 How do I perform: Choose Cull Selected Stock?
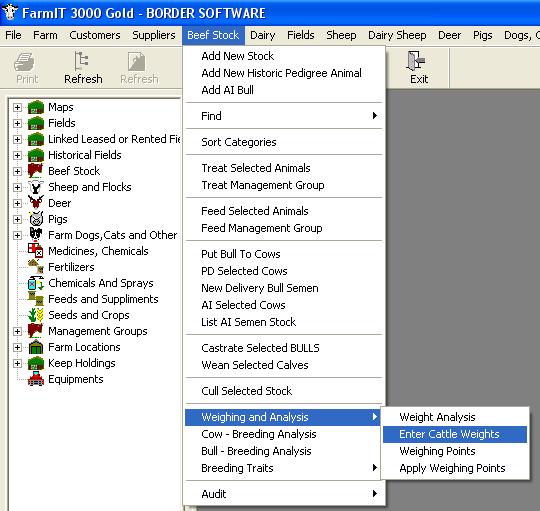point(284,391)
